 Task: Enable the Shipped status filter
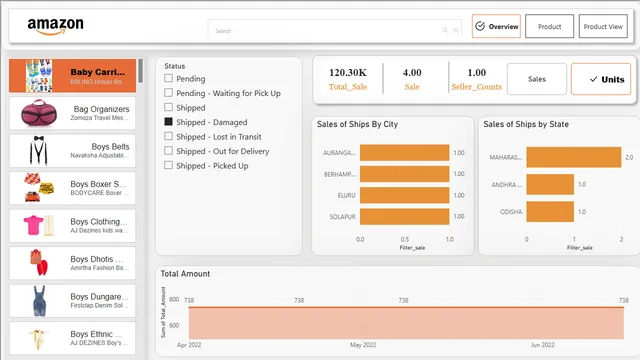[x=168, y=107]
